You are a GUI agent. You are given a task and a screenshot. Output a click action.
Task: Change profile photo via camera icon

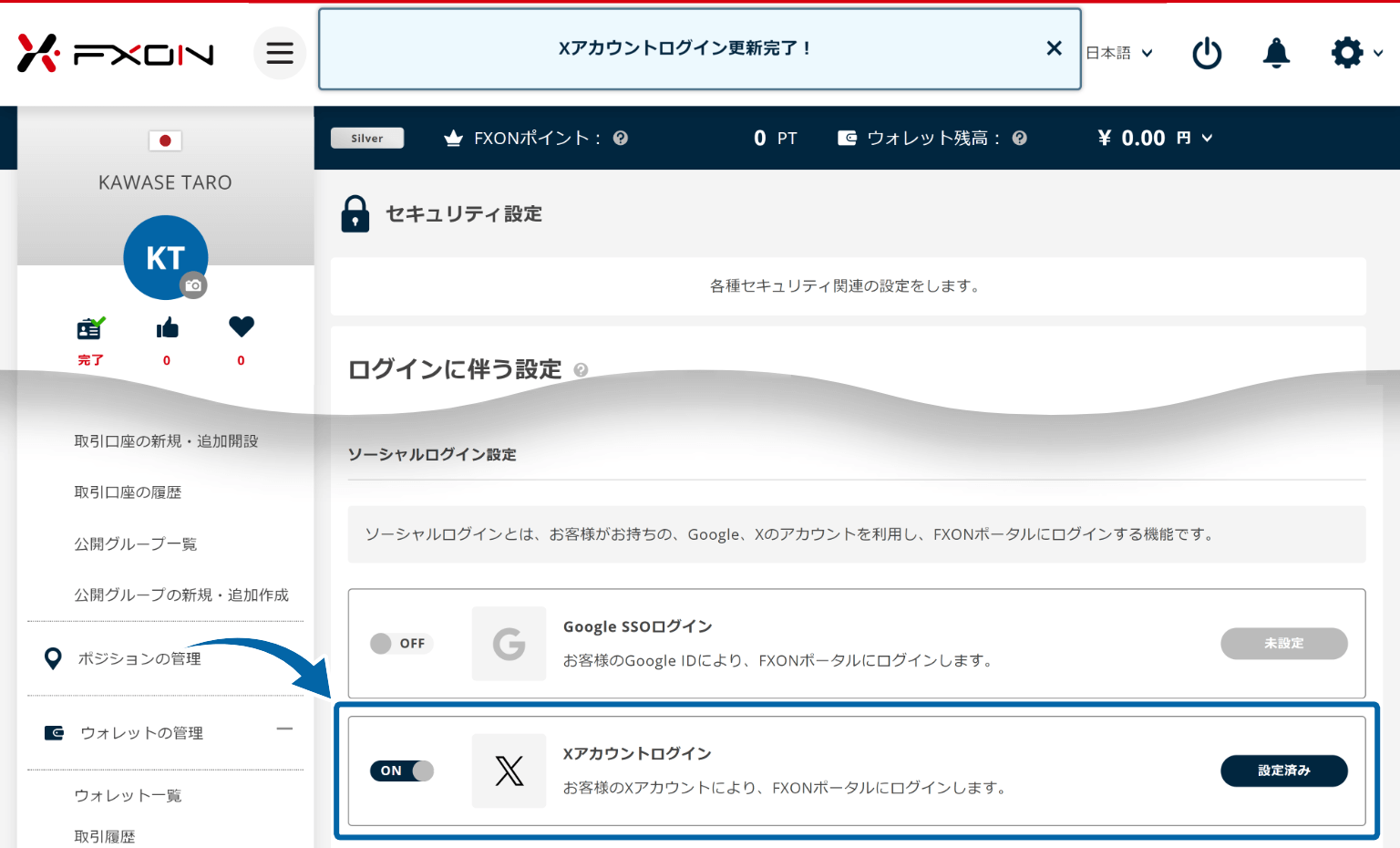click(193, 285)
